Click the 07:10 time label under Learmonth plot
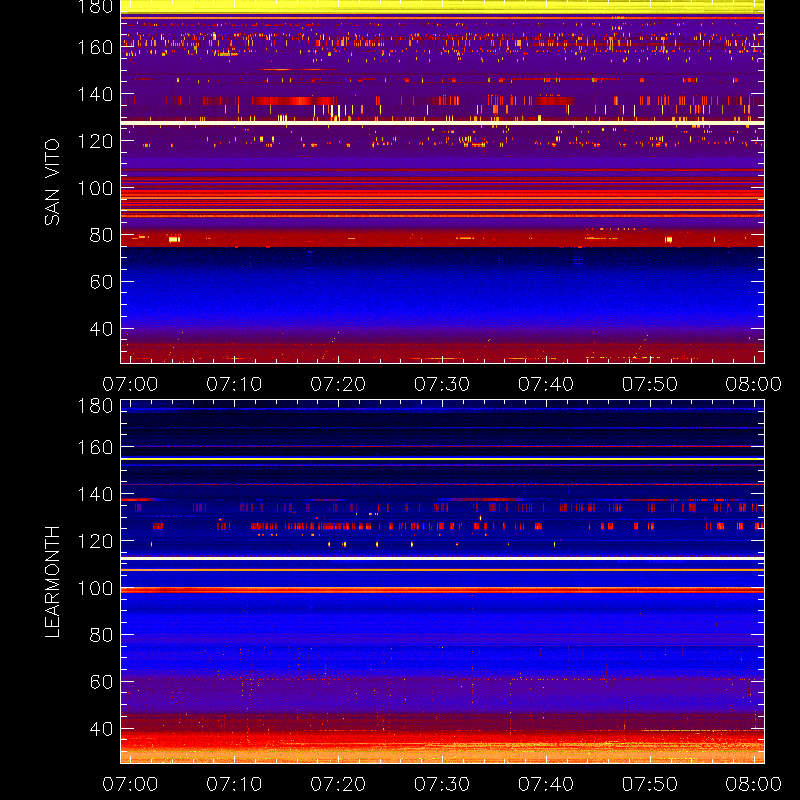This screenshot has height=800, width=800. click(234, 784)
